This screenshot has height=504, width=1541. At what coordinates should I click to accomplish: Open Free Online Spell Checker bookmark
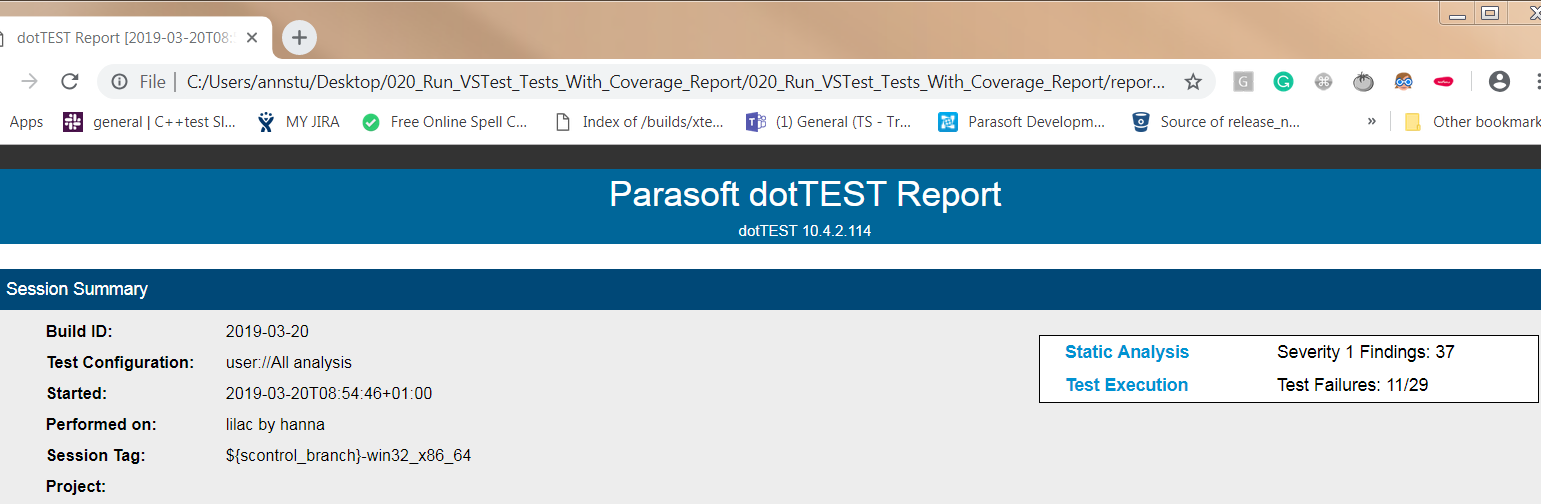445,122
